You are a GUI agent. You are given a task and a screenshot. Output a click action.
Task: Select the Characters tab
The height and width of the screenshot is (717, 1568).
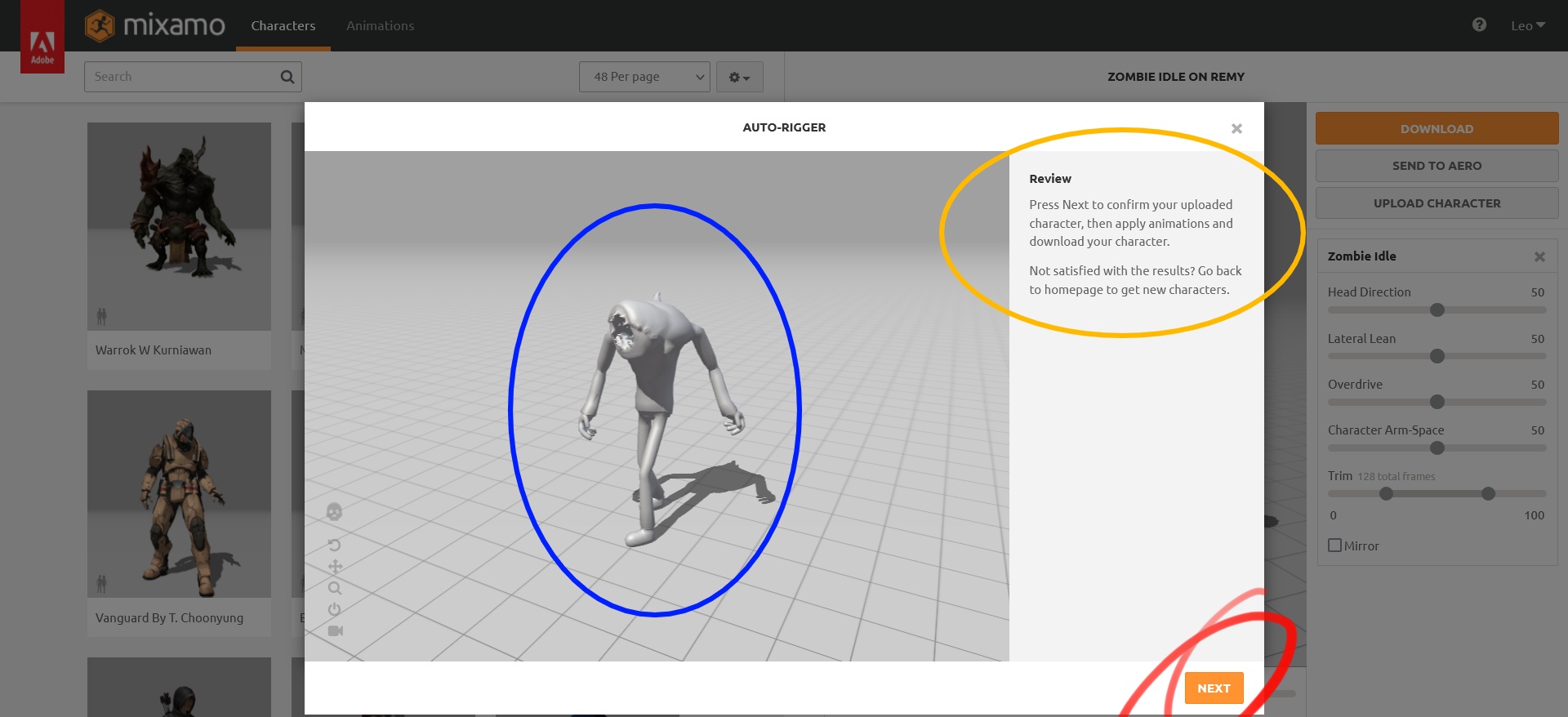[283, 26]
